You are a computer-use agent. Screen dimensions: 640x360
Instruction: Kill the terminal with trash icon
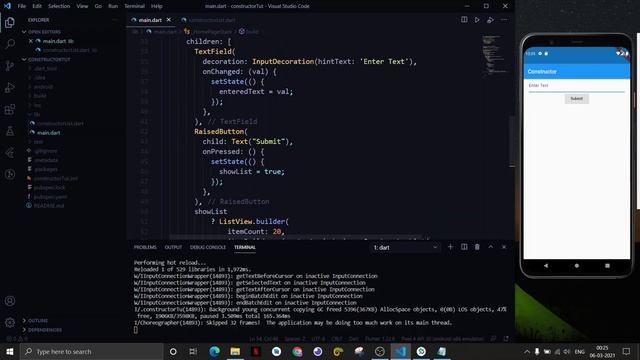(x=477, y=247)
